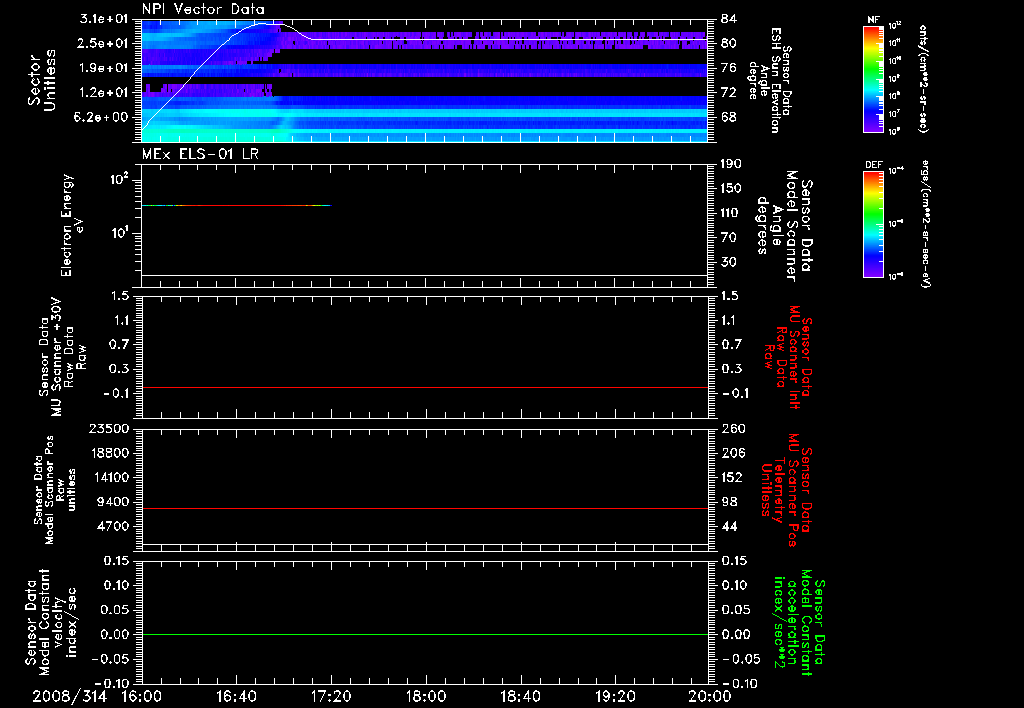The height and width of the screenshot is (708, 1024).
Task: Click the 16:00 time axis label
Action: (x=142, y=696)
